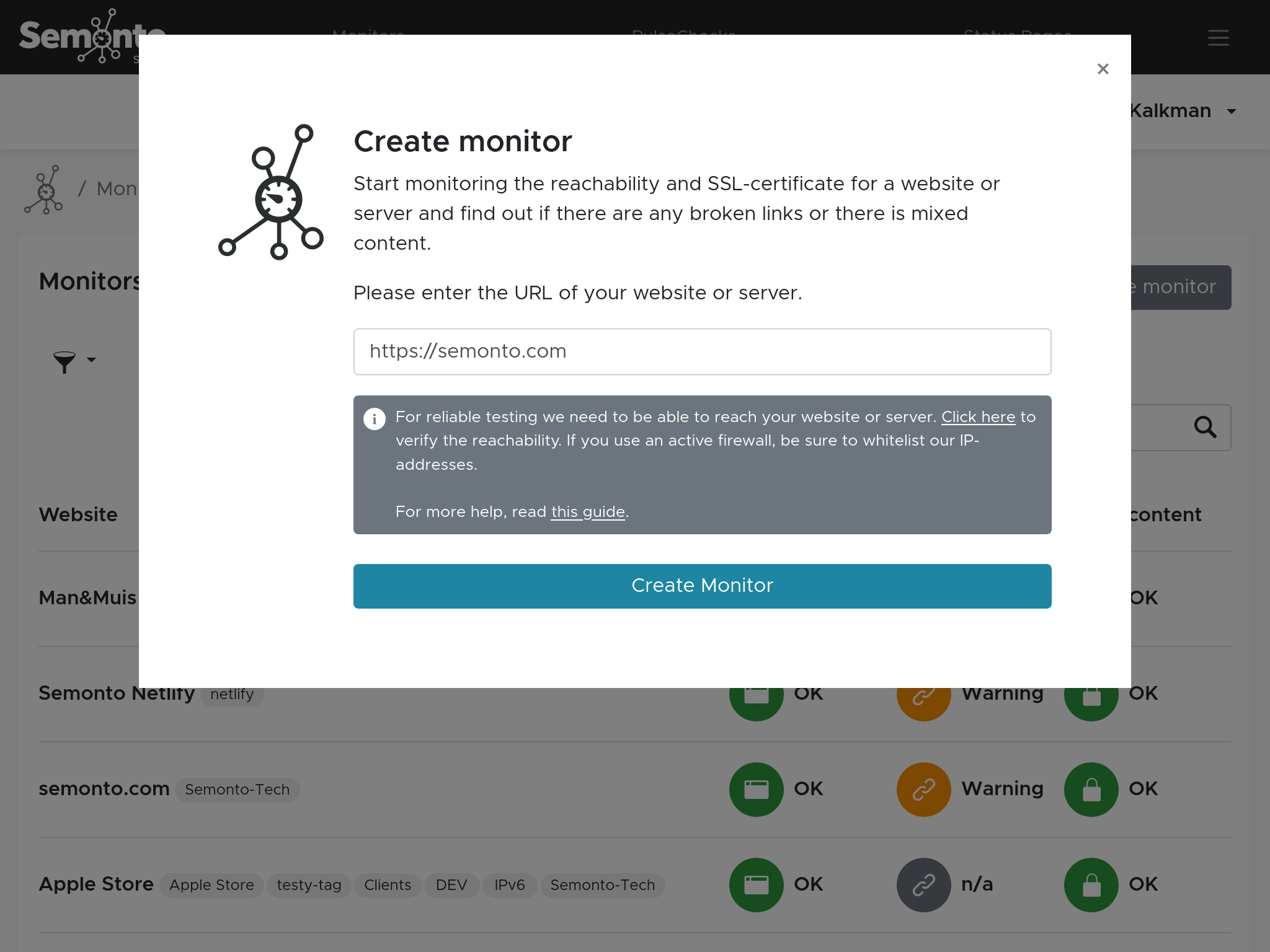This screenshot has width=1270, height=952.
Task: Expand the filter dropdown arrow
Action: click(x=92, y=360)
